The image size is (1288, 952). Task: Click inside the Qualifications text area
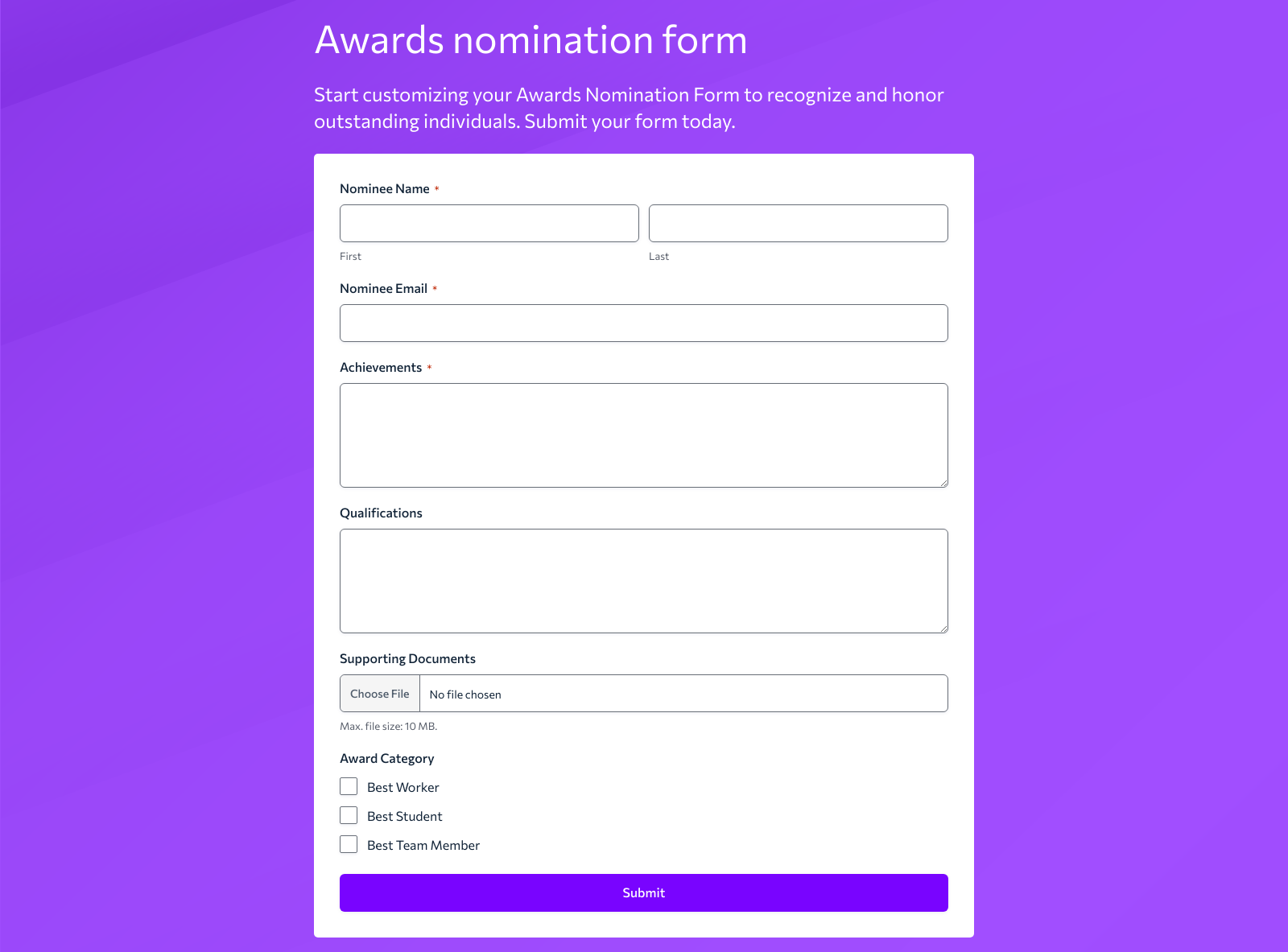click(x=643, y=580)
